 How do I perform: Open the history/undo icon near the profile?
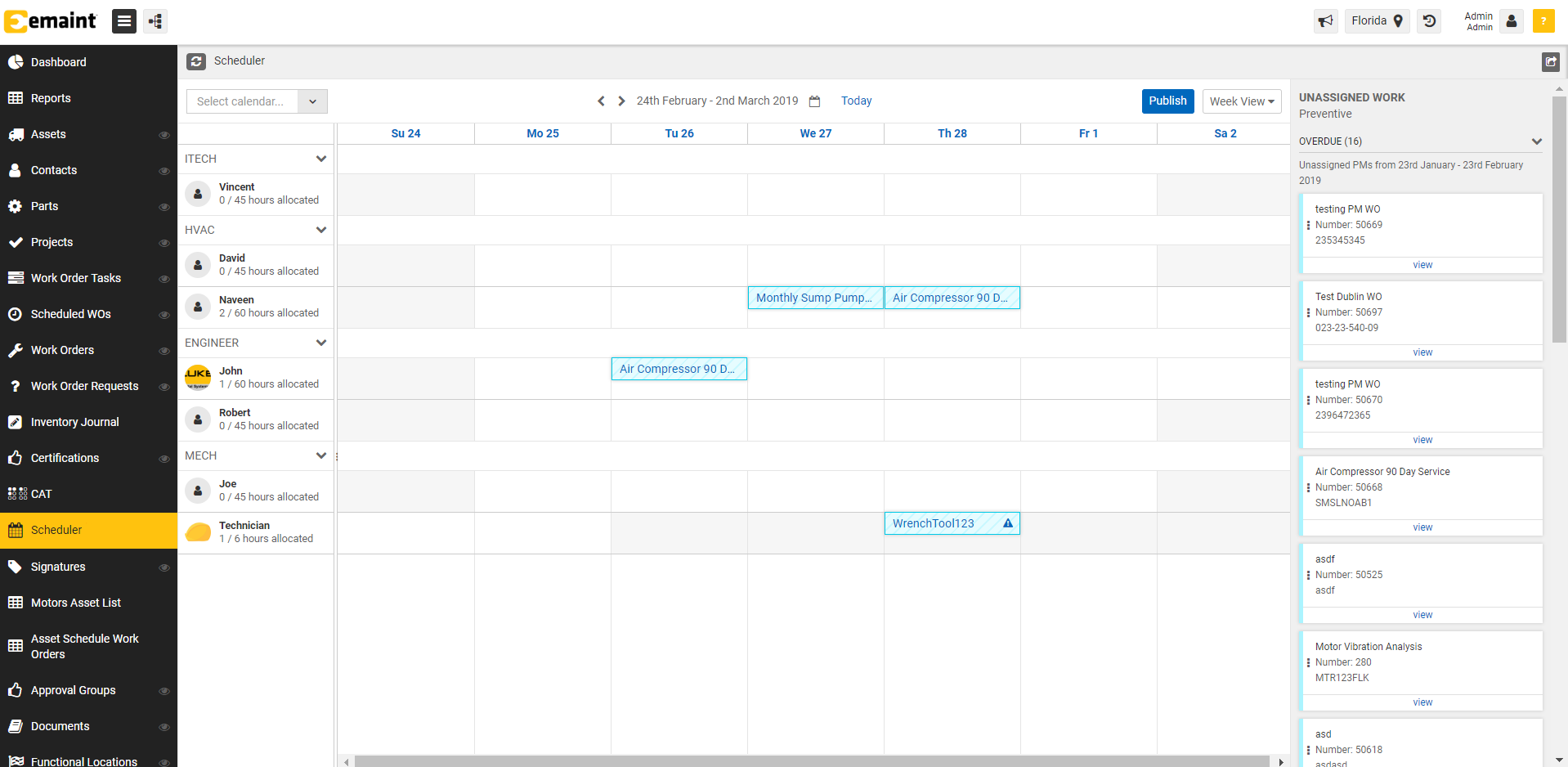tap(1428, 20)
